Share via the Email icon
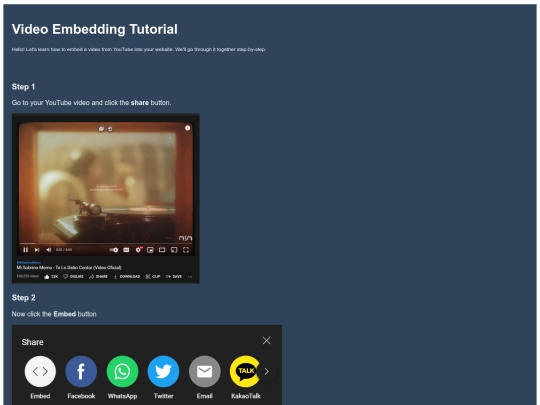 pyautogui.click(x=205, y=371)
